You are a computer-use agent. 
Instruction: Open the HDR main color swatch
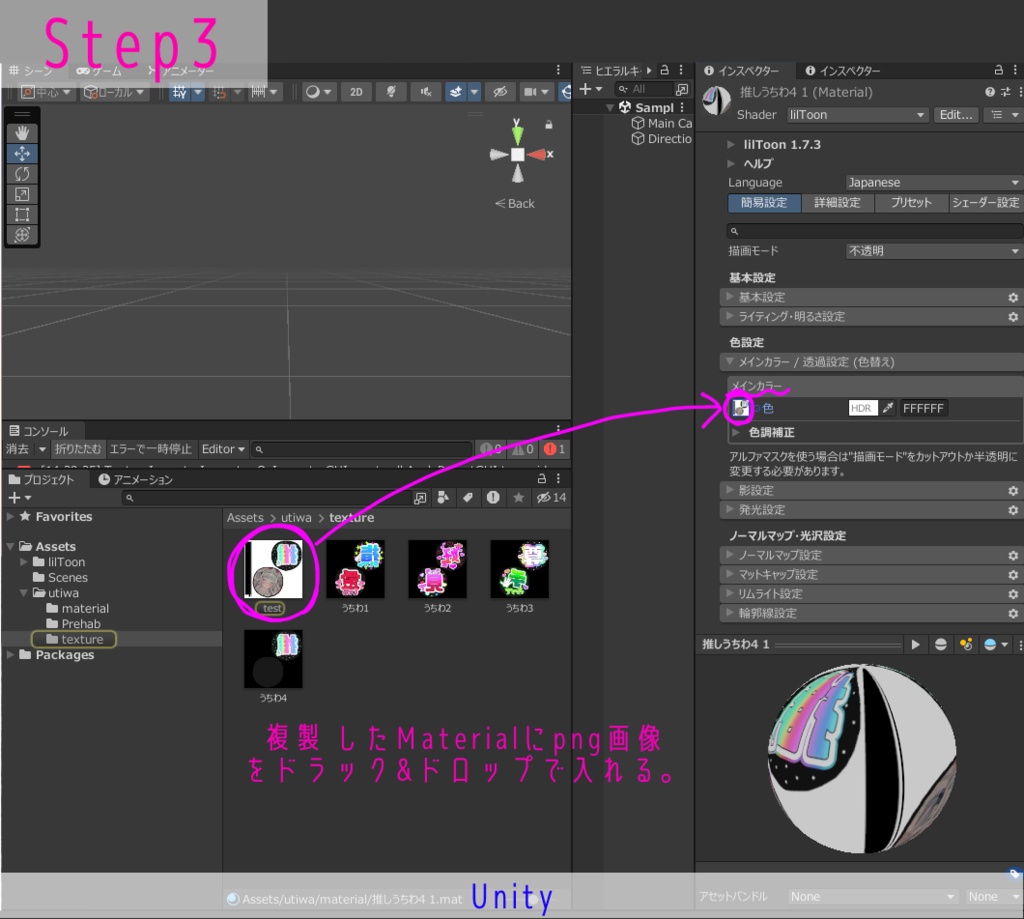coord(862,408)
